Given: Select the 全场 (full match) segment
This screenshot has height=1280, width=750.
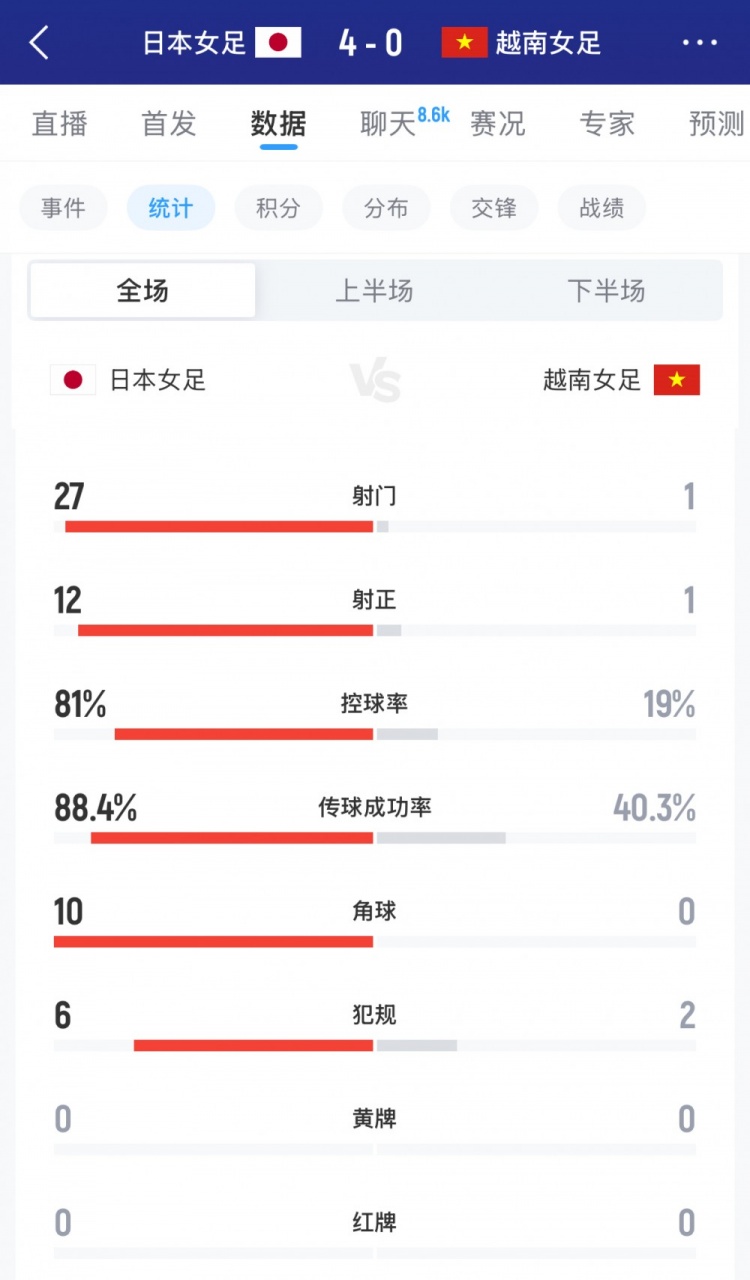Looking at the screenshot, I should 142,290.
